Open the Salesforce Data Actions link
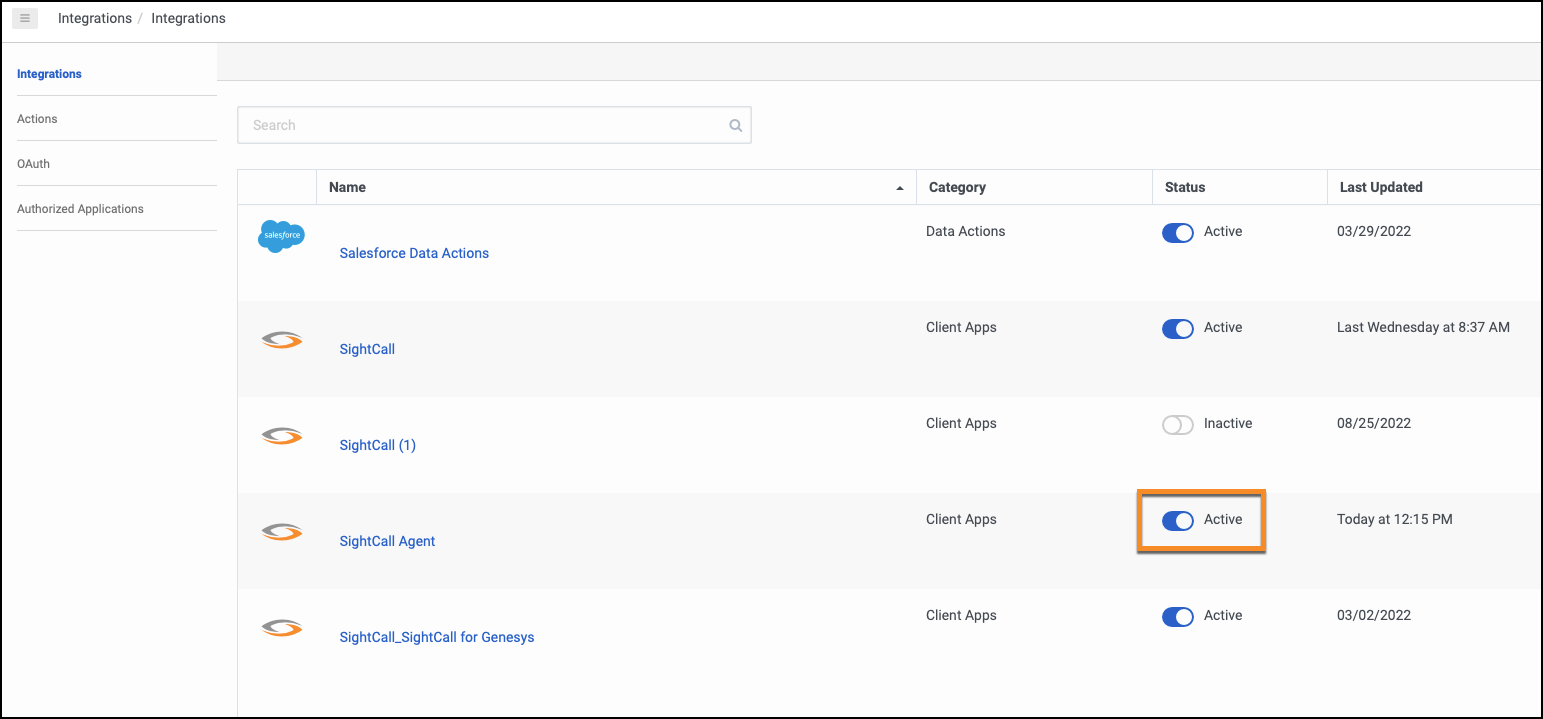The height and width of the screenshot is (719, 1543). click(414, 253)
